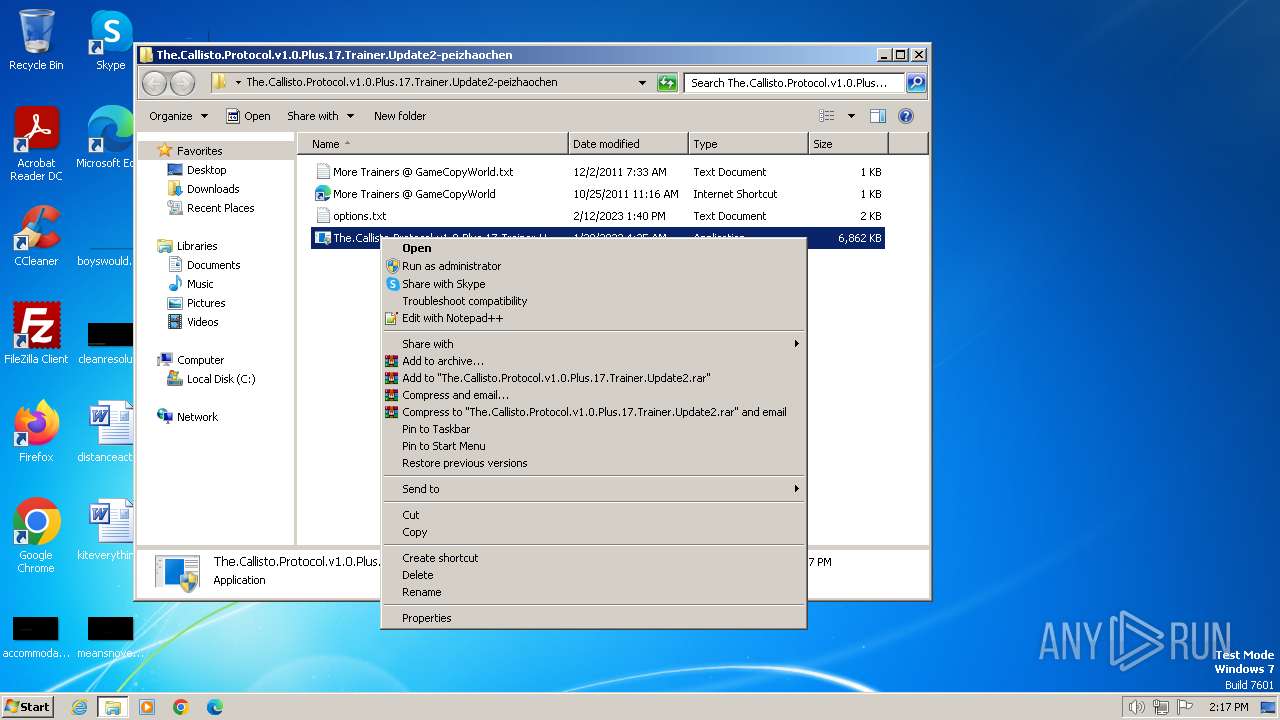
Task: Open Properties from the context menu
Action: tap(594, 618)
